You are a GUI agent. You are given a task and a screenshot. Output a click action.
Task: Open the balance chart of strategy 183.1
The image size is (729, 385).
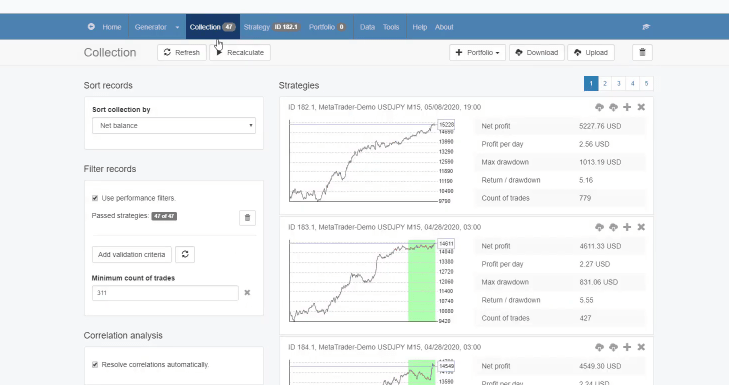(371, 281)
